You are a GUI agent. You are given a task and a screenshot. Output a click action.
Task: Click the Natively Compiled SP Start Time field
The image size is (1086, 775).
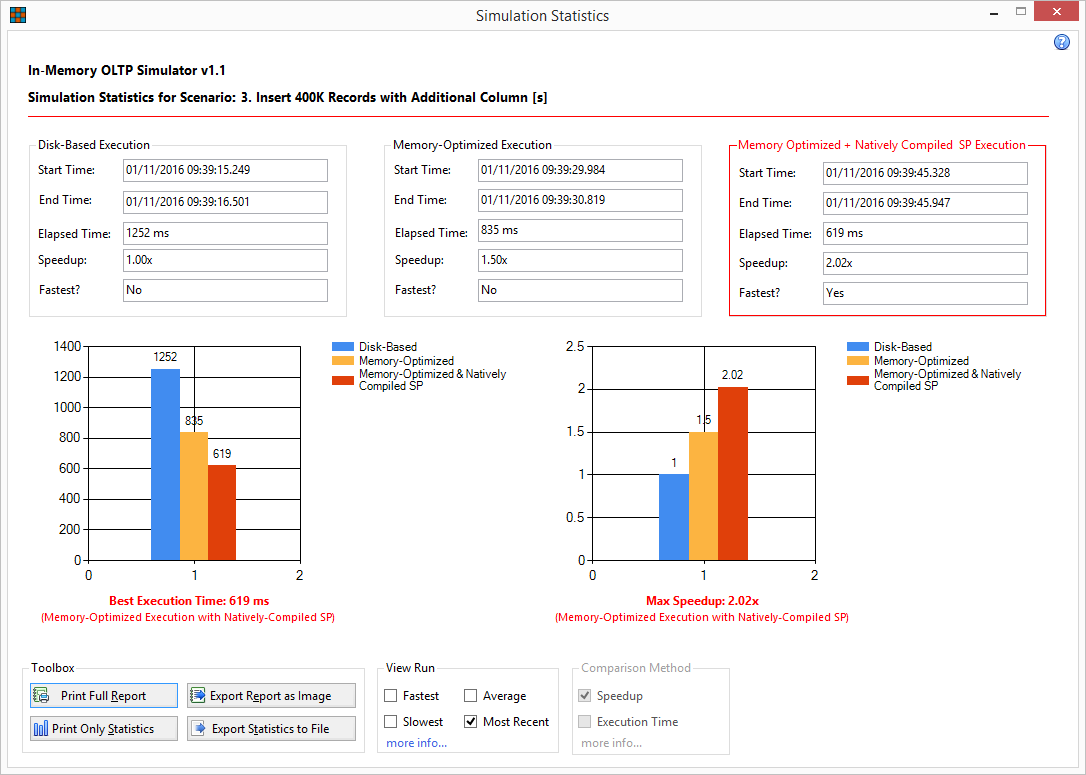point(925,173)
